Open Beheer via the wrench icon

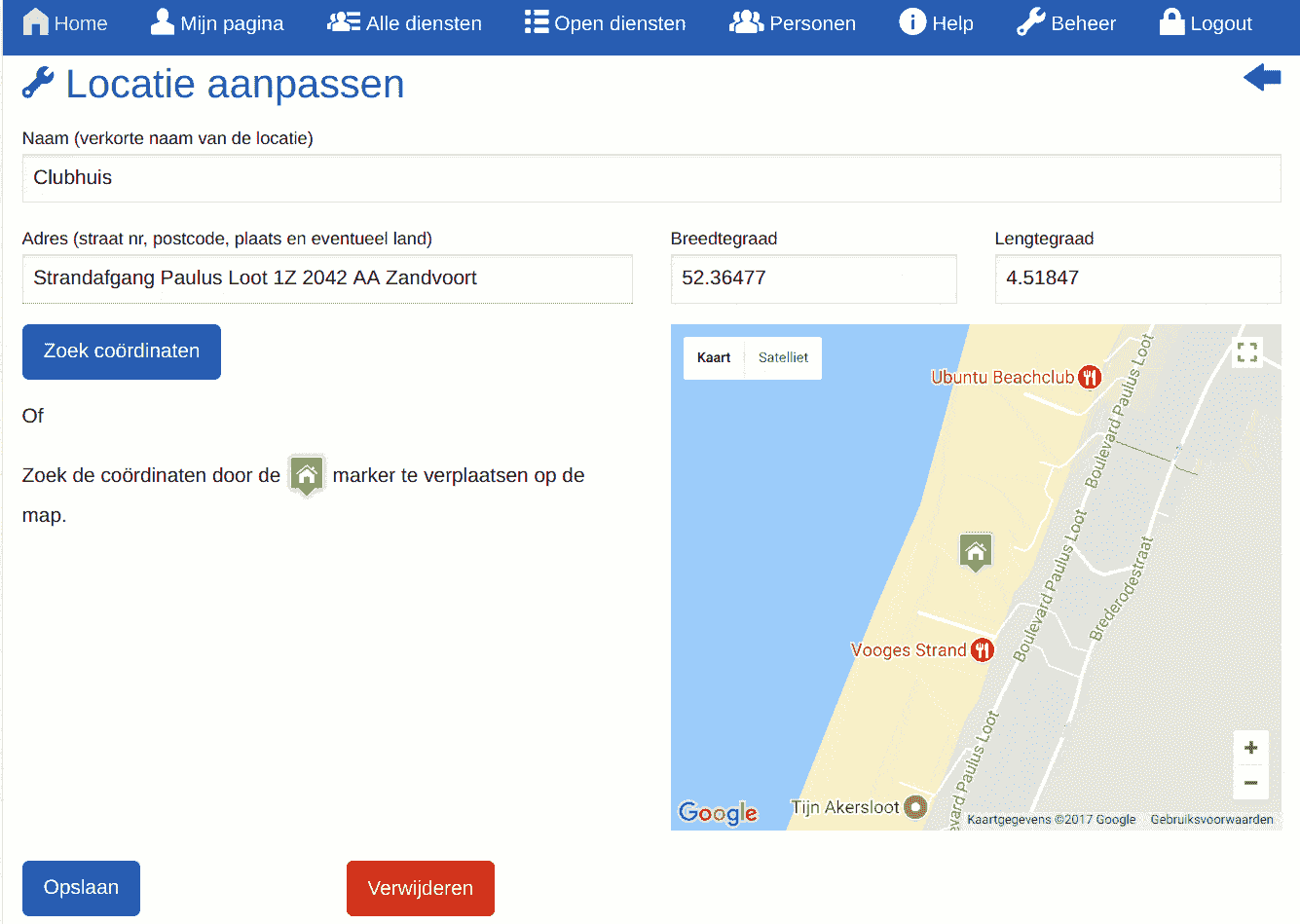[x=1029, y=21]
